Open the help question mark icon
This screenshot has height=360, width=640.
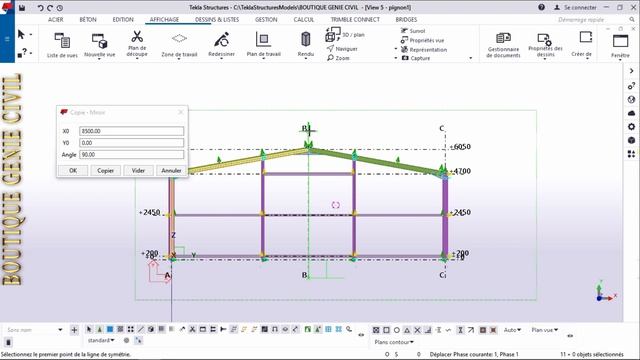coord(541,7)
